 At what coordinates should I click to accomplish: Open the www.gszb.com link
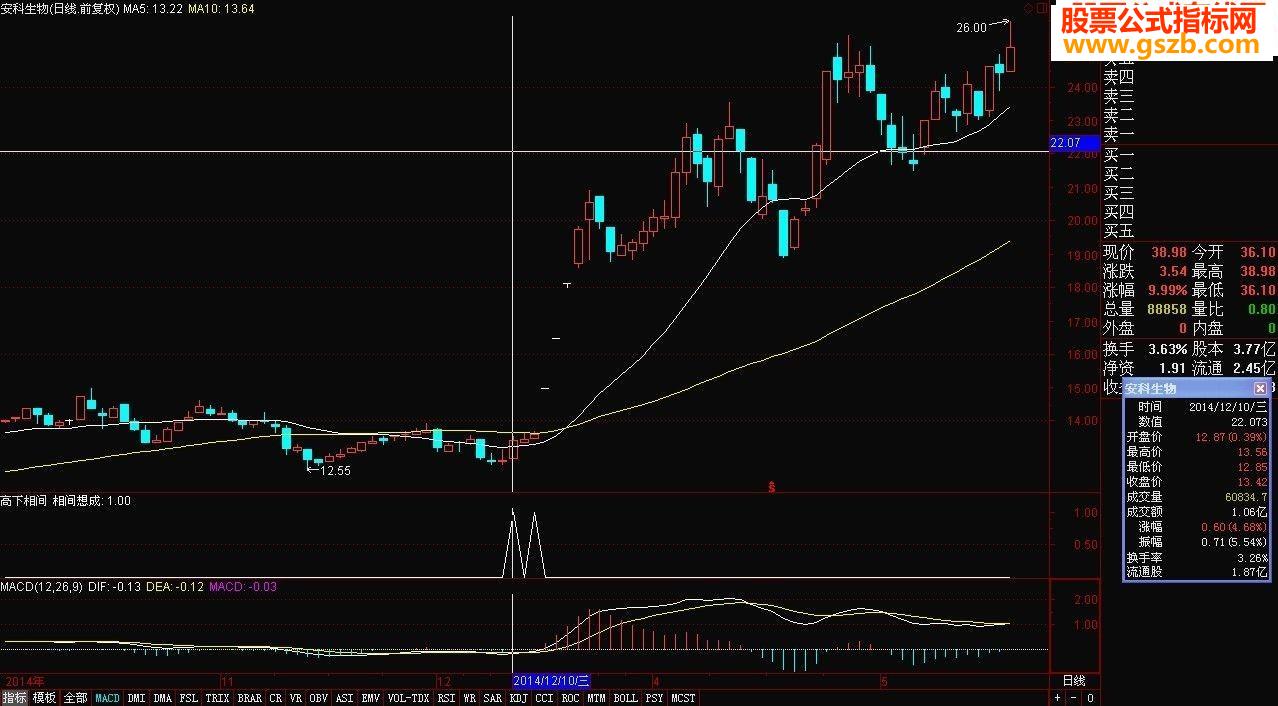(1160, 44)
